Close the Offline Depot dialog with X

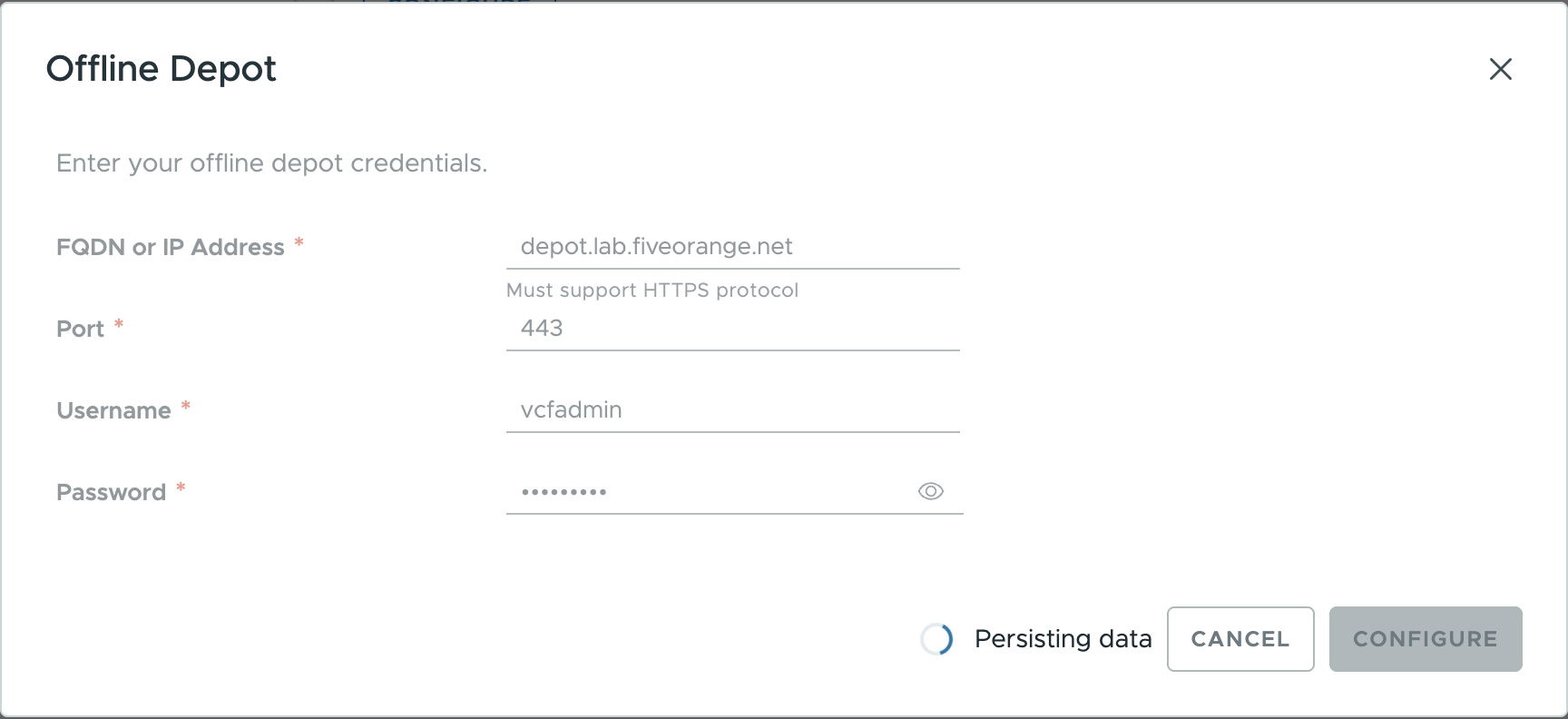pyautogui.click(x=1500, y=69)
